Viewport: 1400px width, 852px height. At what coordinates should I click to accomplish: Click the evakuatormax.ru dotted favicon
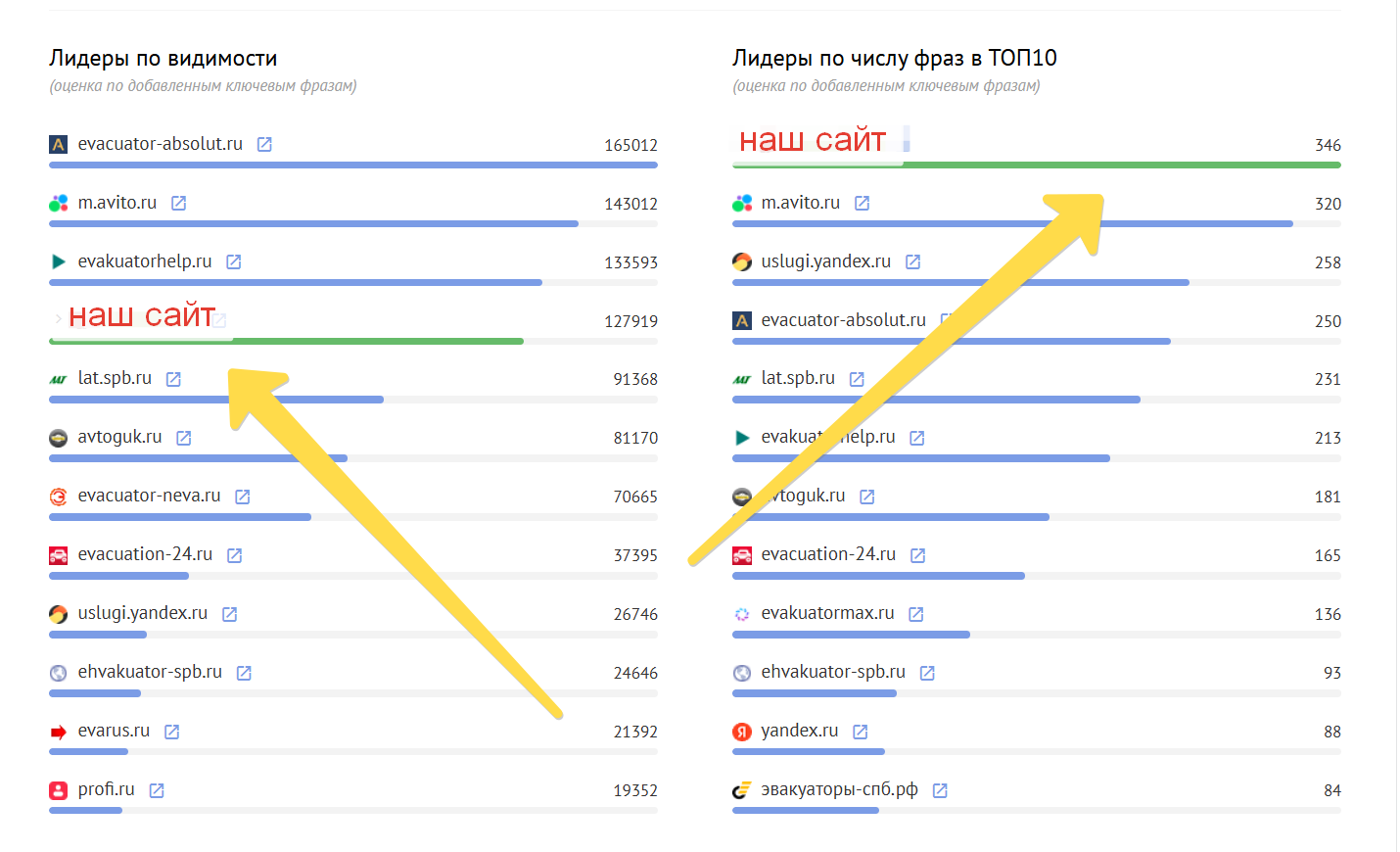pyautogui.click(x=742, y=614)
